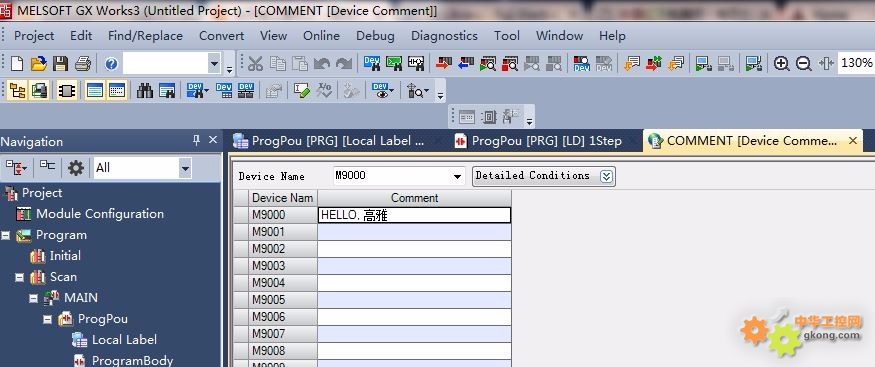Open the Convert menu

coord(222,36)
